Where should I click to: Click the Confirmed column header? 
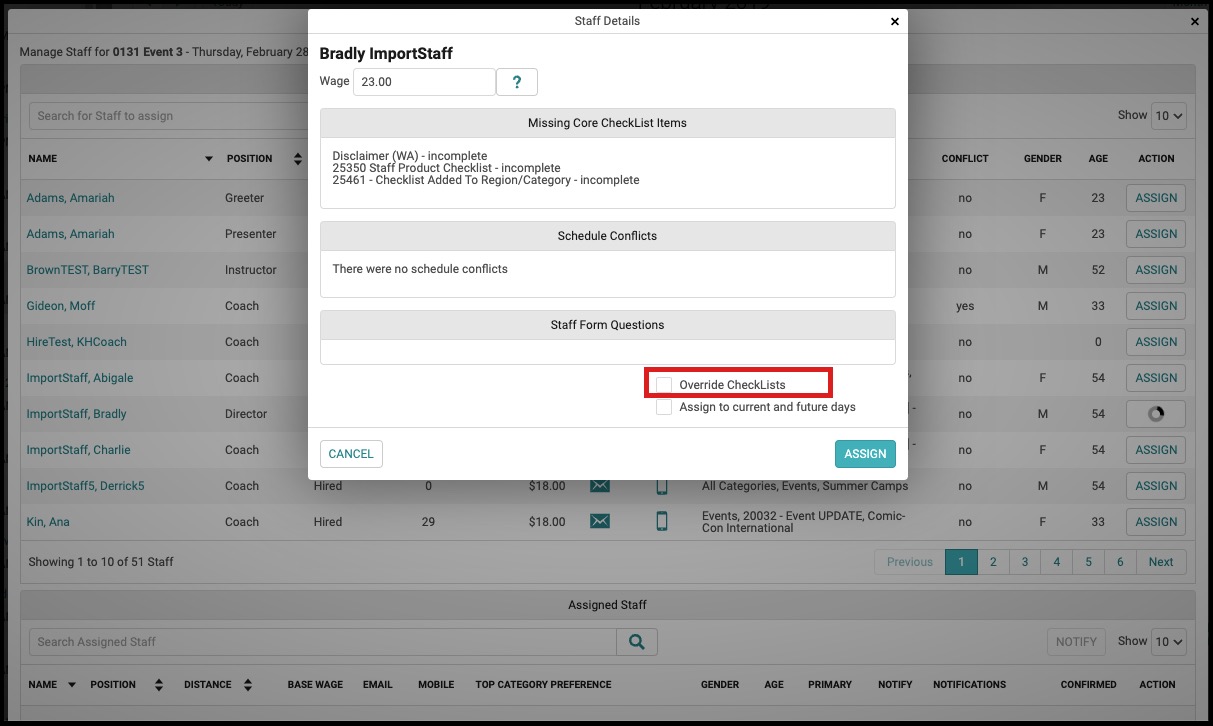1088,685
